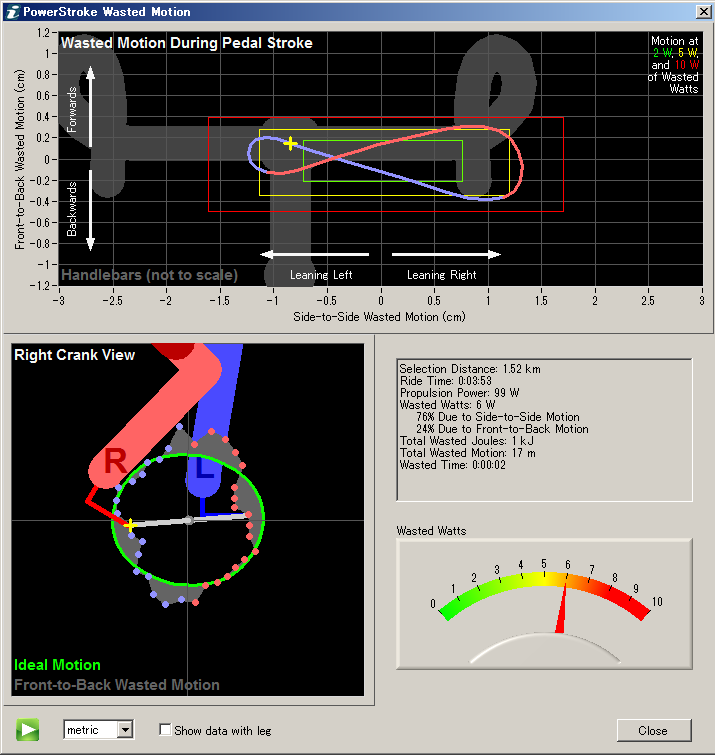Screen dimensions: 715x755
Task: Enable Show data with leg checkbox
Action: (166, 730)
